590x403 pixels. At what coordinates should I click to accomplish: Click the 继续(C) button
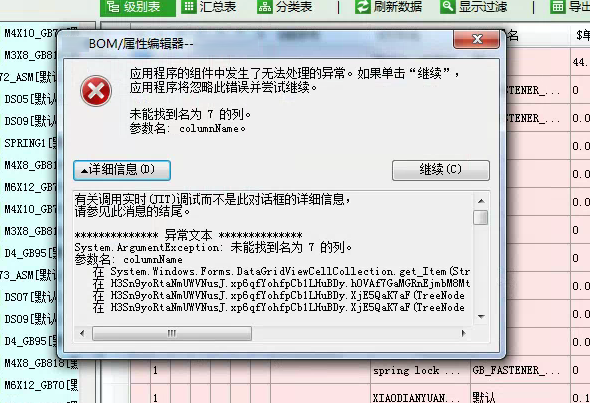[441, 170]
